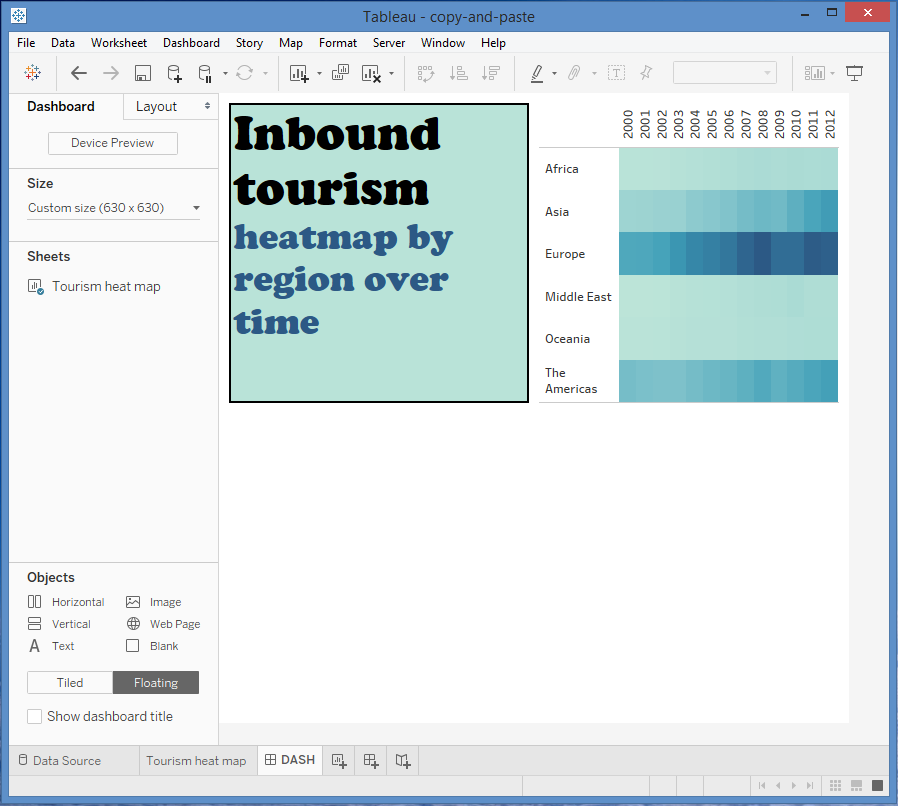This screenshot has width=898, height=806.
Task: Select the Floating layout toggle
Action: pos(156,683)
